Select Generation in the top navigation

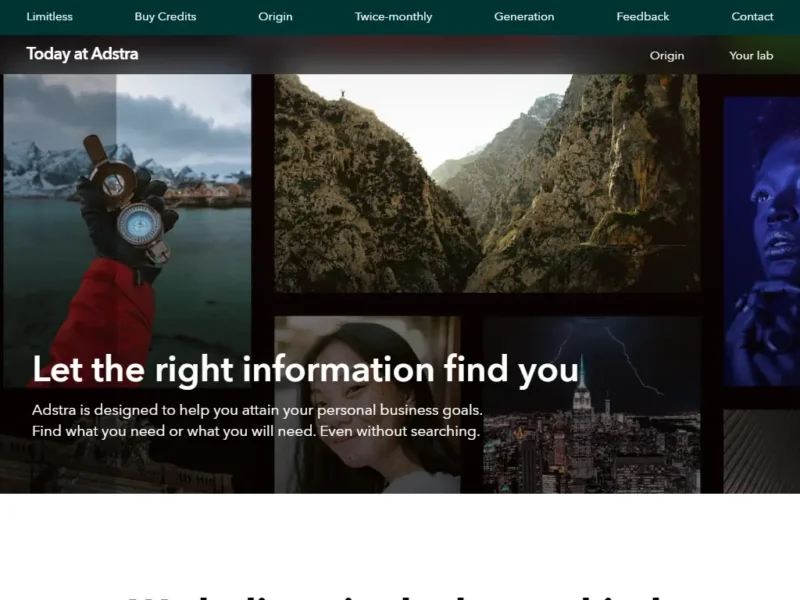click(x=524, y=16)
